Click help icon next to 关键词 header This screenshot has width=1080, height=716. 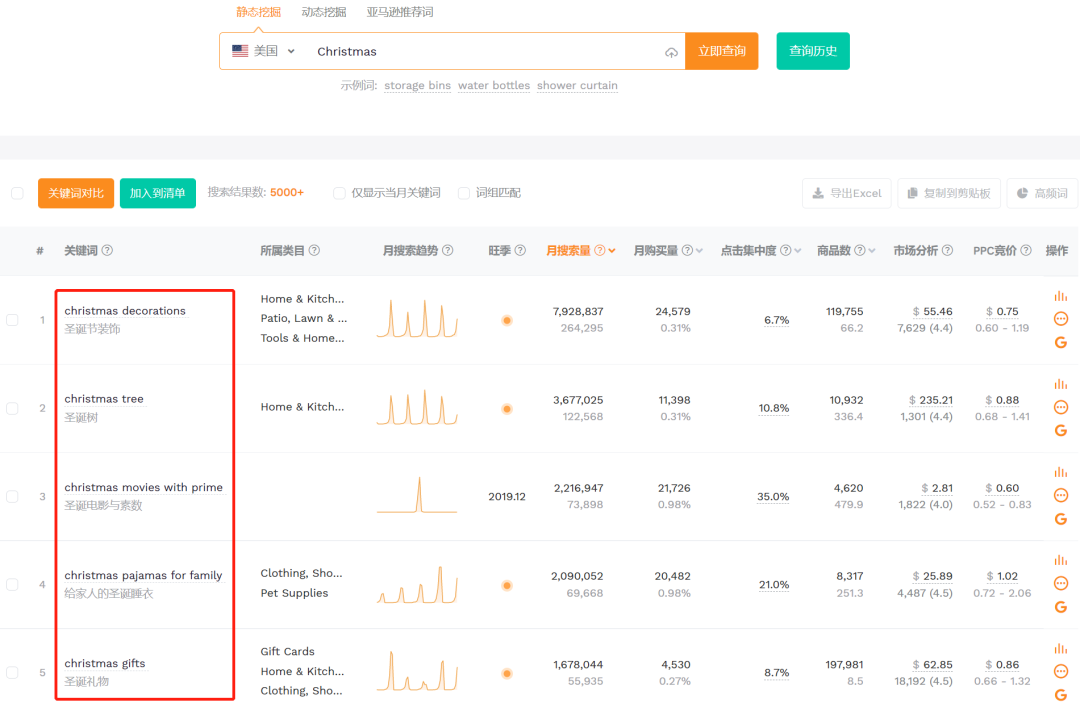point(107,251)
